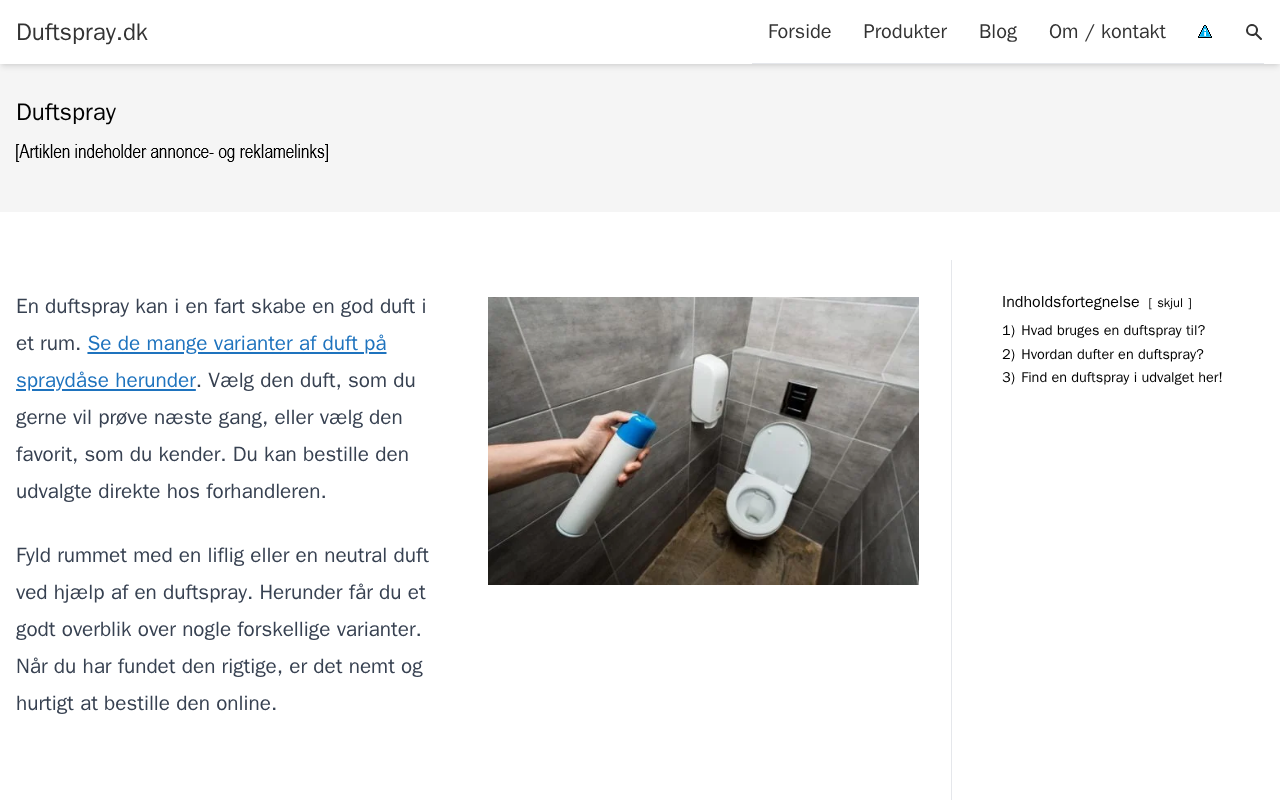Jump to Hvad bruges en duftspray til?
This screenshot has width=1280, height=800.
(1113, 331)
